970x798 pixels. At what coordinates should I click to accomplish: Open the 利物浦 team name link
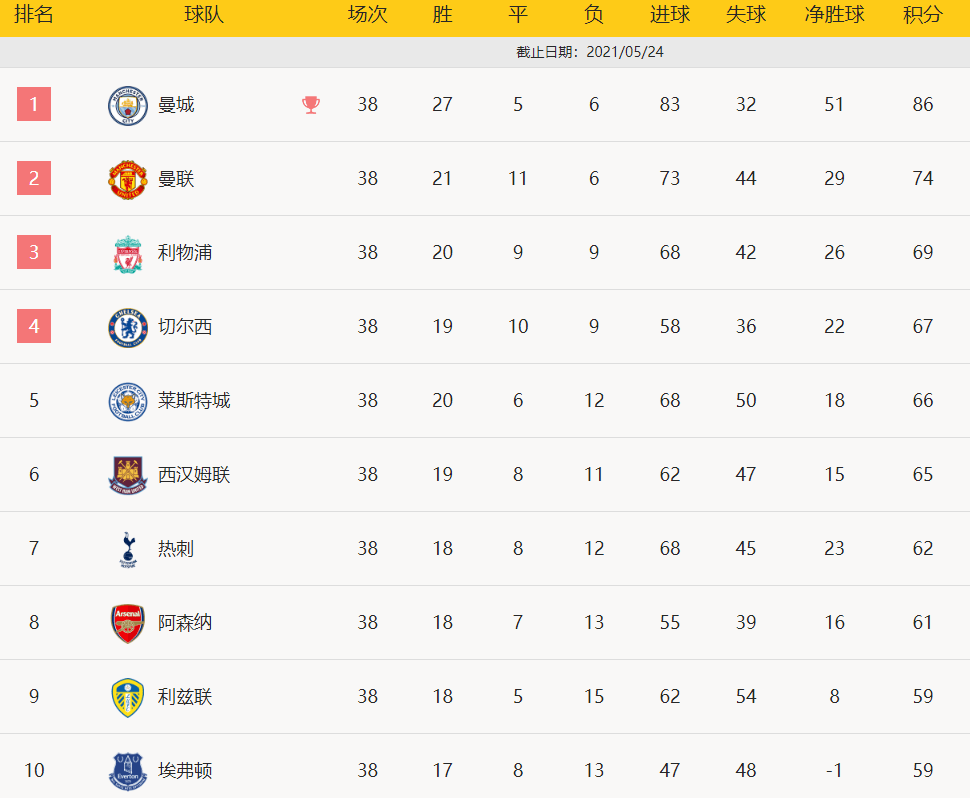click(185, 253)
